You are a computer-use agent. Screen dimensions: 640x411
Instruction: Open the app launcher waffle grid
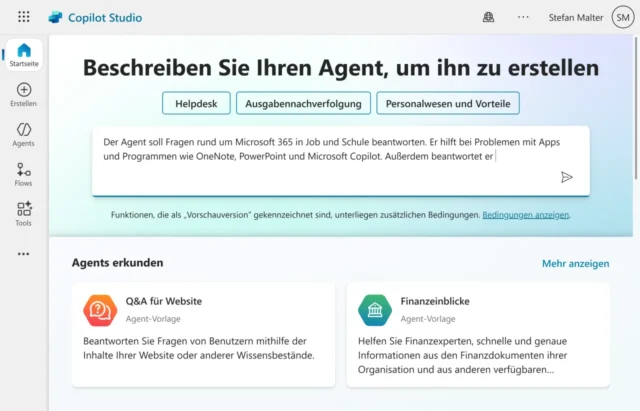pyautogui.click(x=24, y=17)
